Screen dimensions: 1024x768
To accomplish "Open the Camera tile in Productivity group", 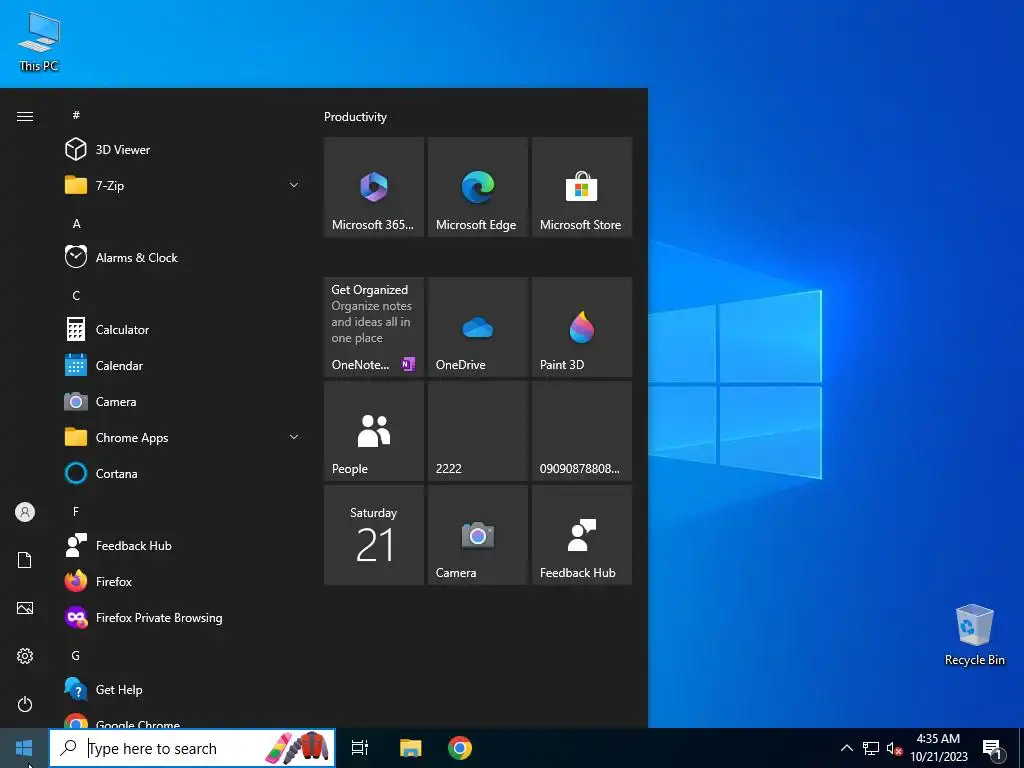I will pyautogui.click(x=477, y=535).
